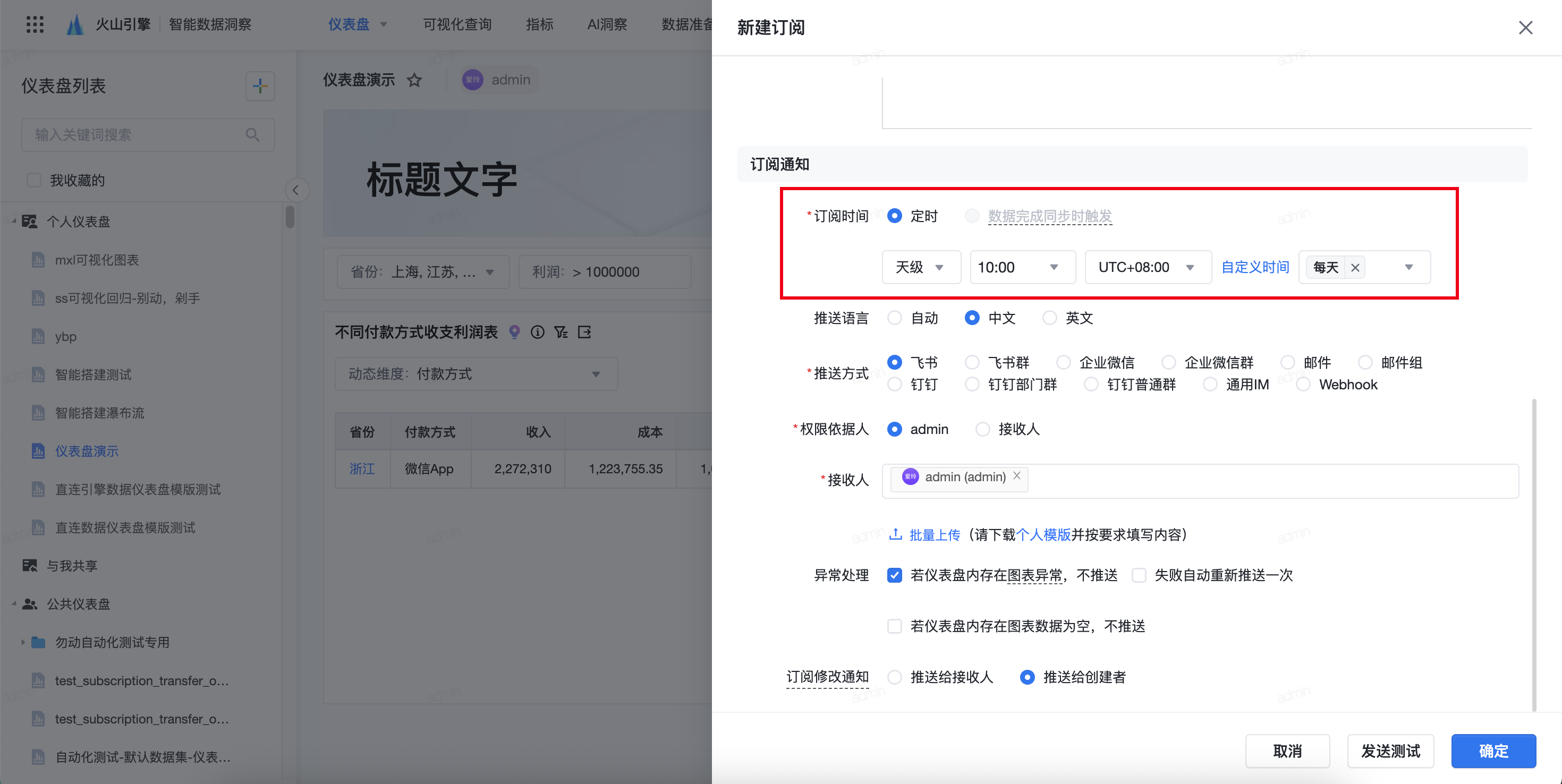The height and width of the screenshot is (784, 1562).
Task: Click the export icon on chart header
Action: click(x=584, y=331)
